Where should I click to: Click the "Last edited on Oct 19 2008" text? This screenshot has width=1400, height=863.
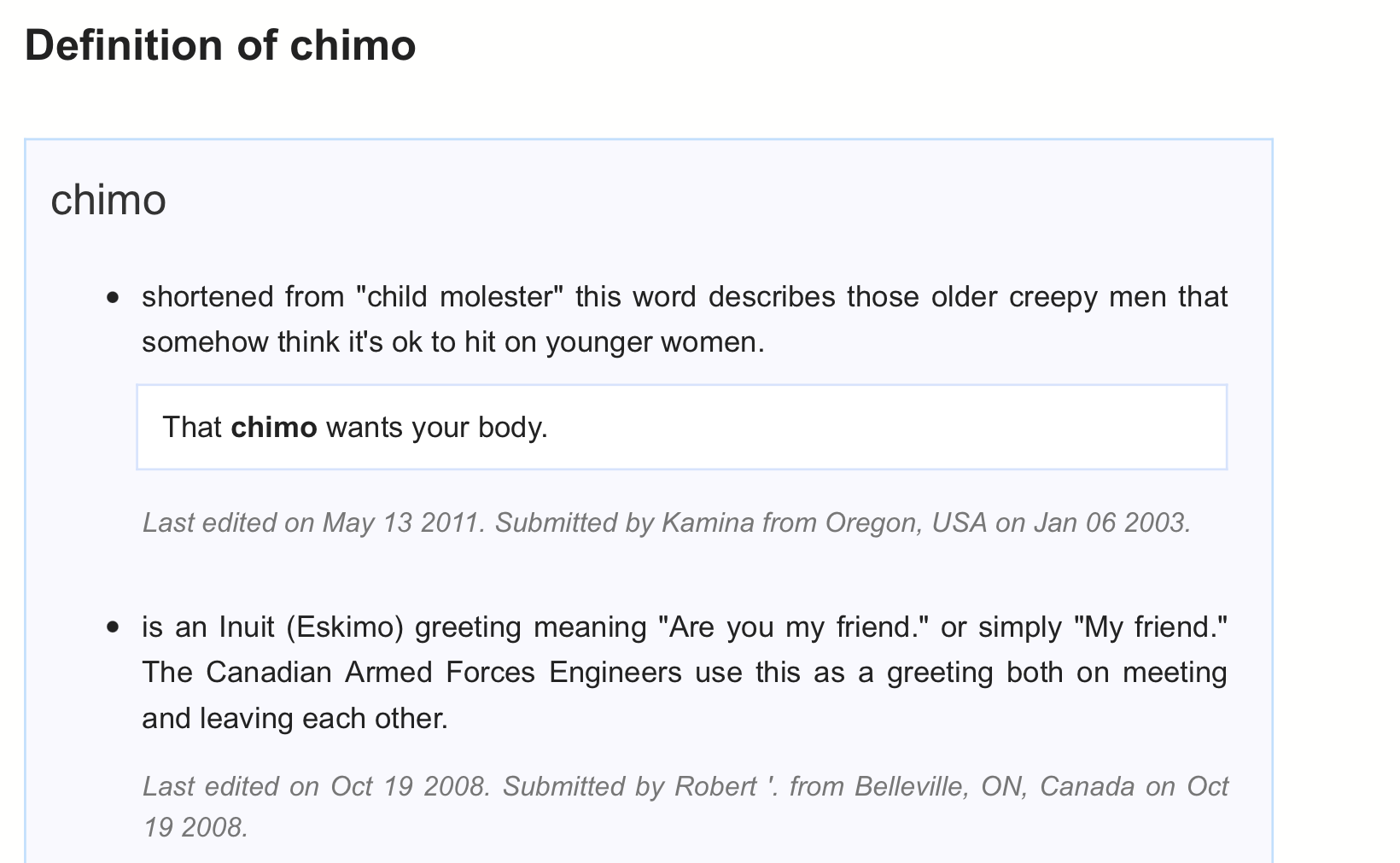(317, 786)
